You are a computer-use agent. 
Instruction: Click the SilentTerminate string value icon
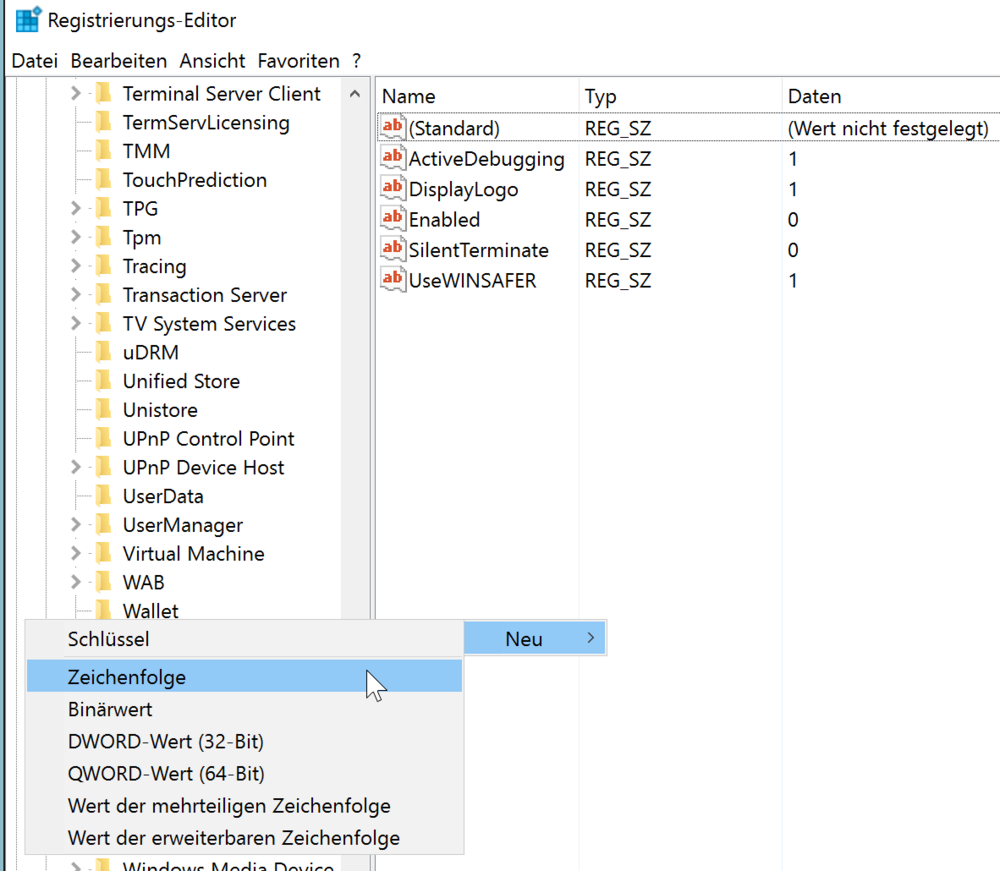pyautogui.click(x=393, y=250)
